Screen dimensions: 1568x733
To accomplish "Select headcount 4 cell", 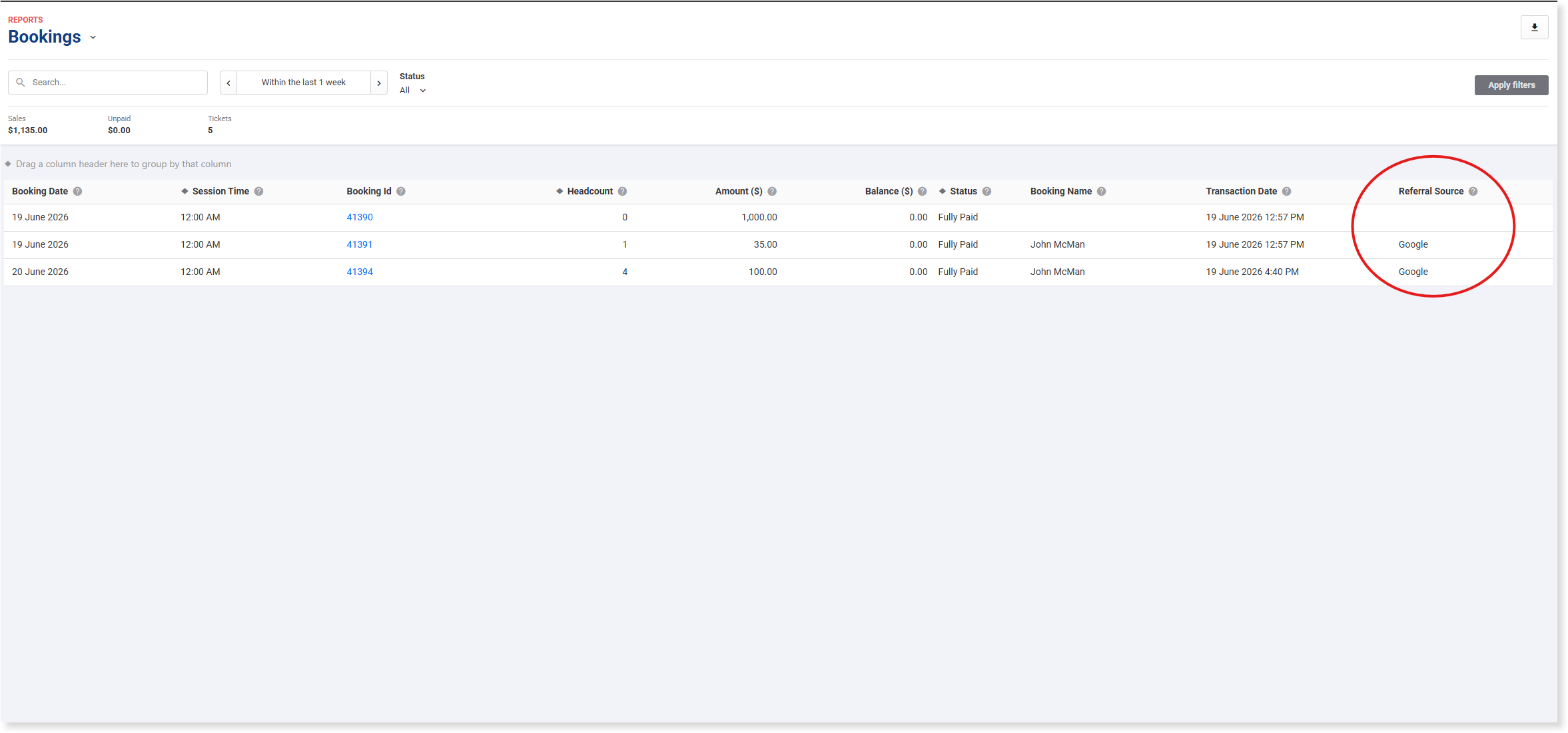I will [x=625, y=272].
